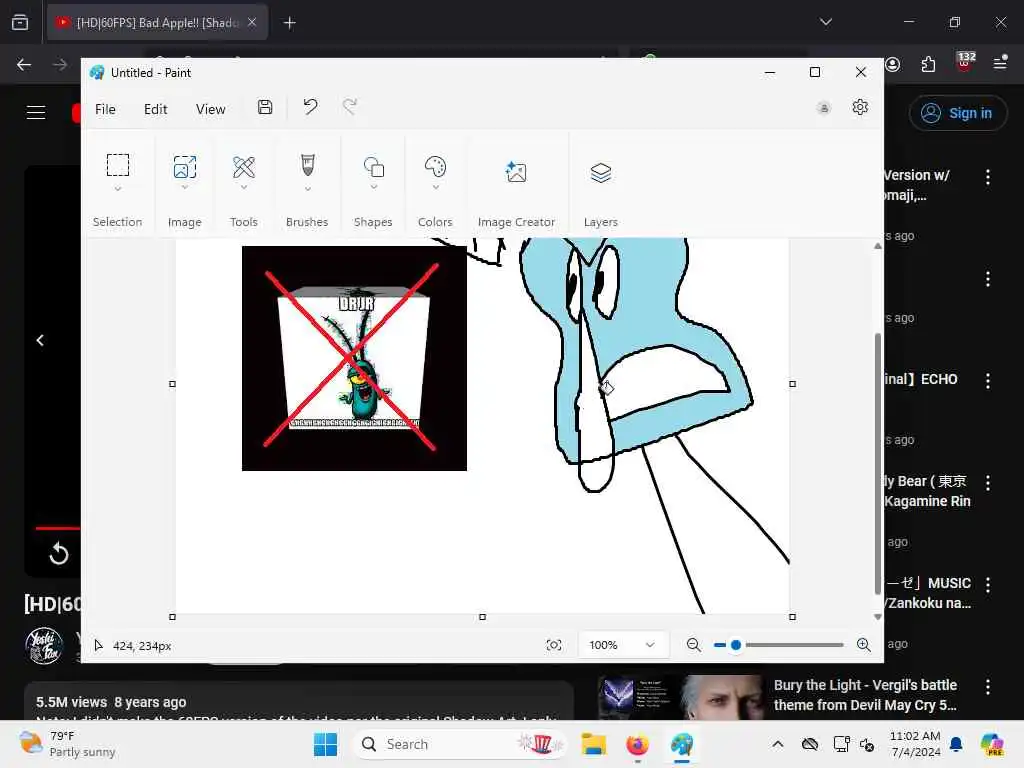Expand the Shapes options chevron
The image size is (1024, 768).
[x=374, y=187]
